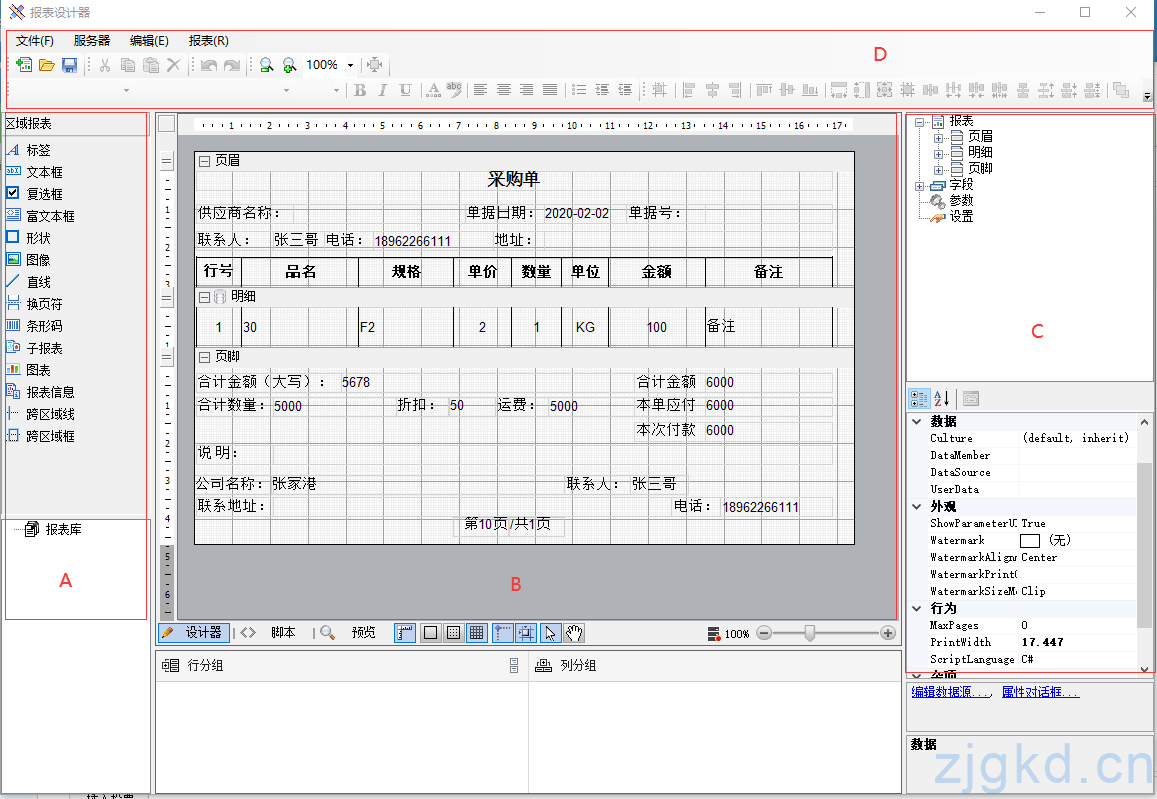Switch to the 设计器 designer tab
This screenshot has width=1157, height=799.
pyautogui.click(x=193, y=633)
